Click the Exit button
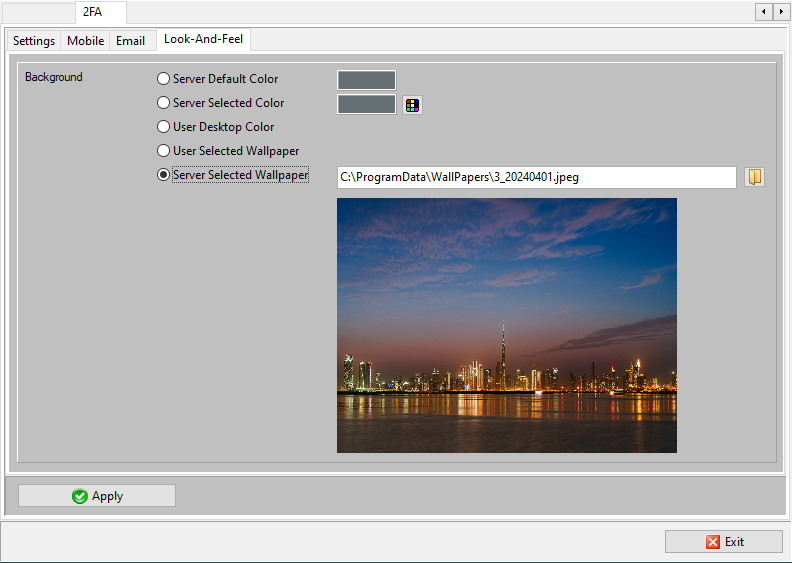This screenshot has width=792, height=563. [724, 541]
